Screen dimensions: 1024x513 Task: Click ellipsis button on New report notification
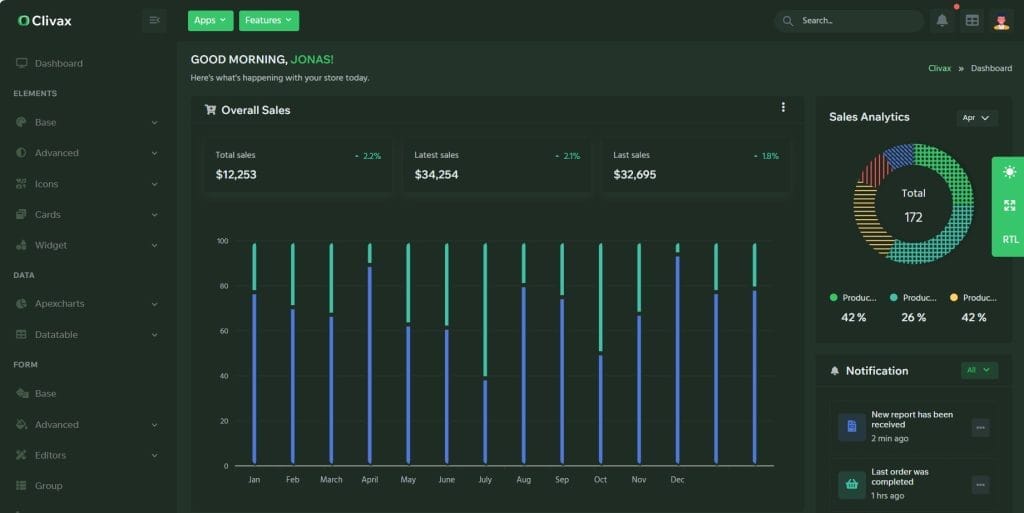980,427
